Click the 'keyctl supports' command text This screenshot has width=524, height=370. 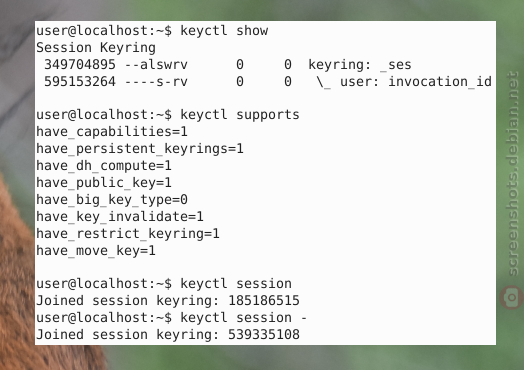tap(240, 115)
